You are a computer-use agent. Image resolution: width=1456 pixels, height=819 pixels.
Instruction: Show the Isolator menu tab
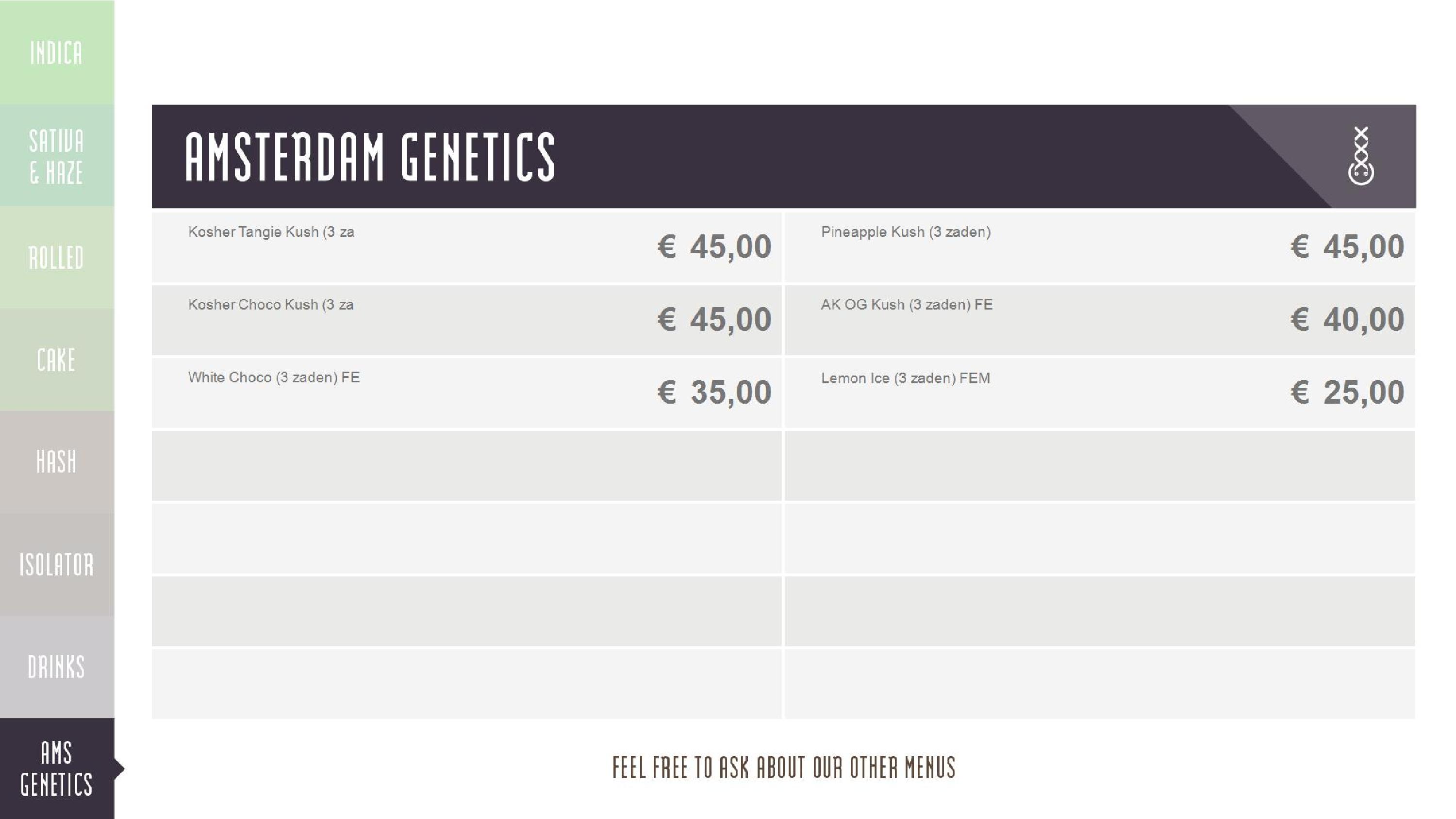coord(56,564)
